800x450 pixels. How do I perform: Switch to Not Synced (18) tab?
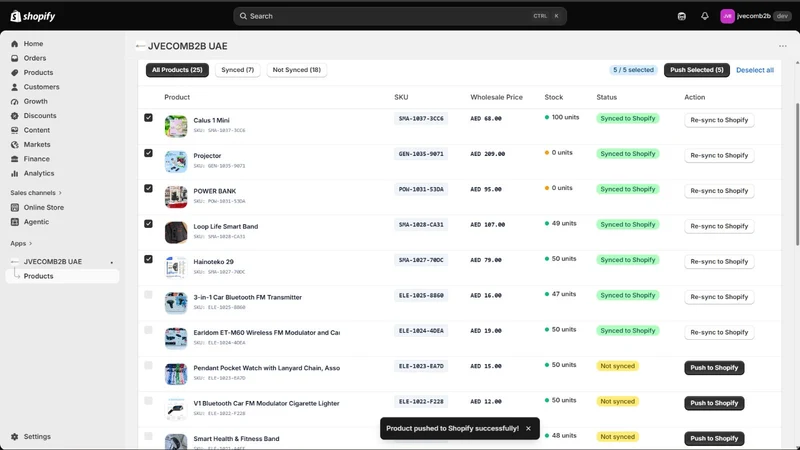(x=296, y=70)
